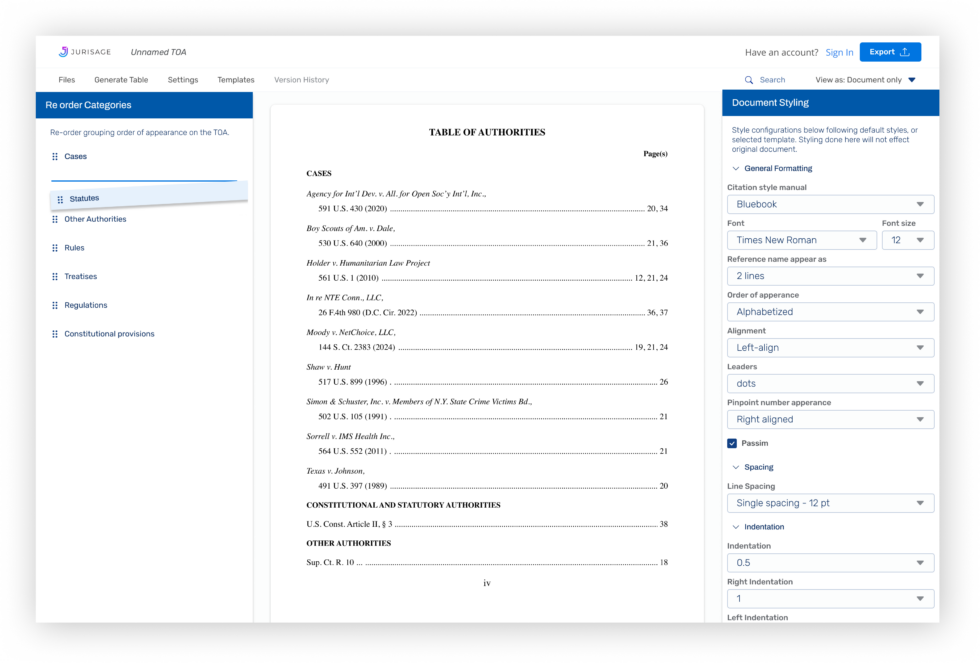Open the Leaders dropdown set to dots
Screen dimensions: 980x663
pyautogui.click(x=830, y=384)
